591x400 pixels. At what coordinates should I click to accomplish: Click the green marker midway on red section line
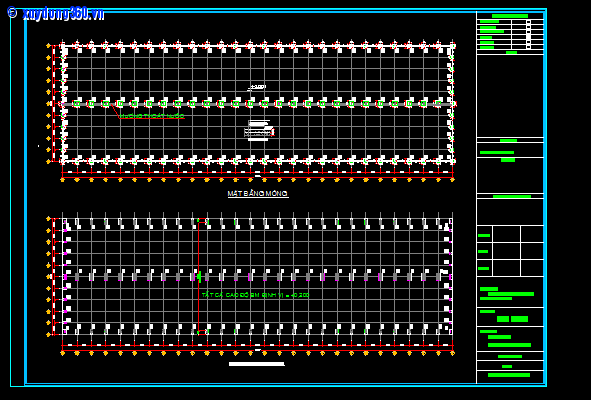tap(199, 276)
